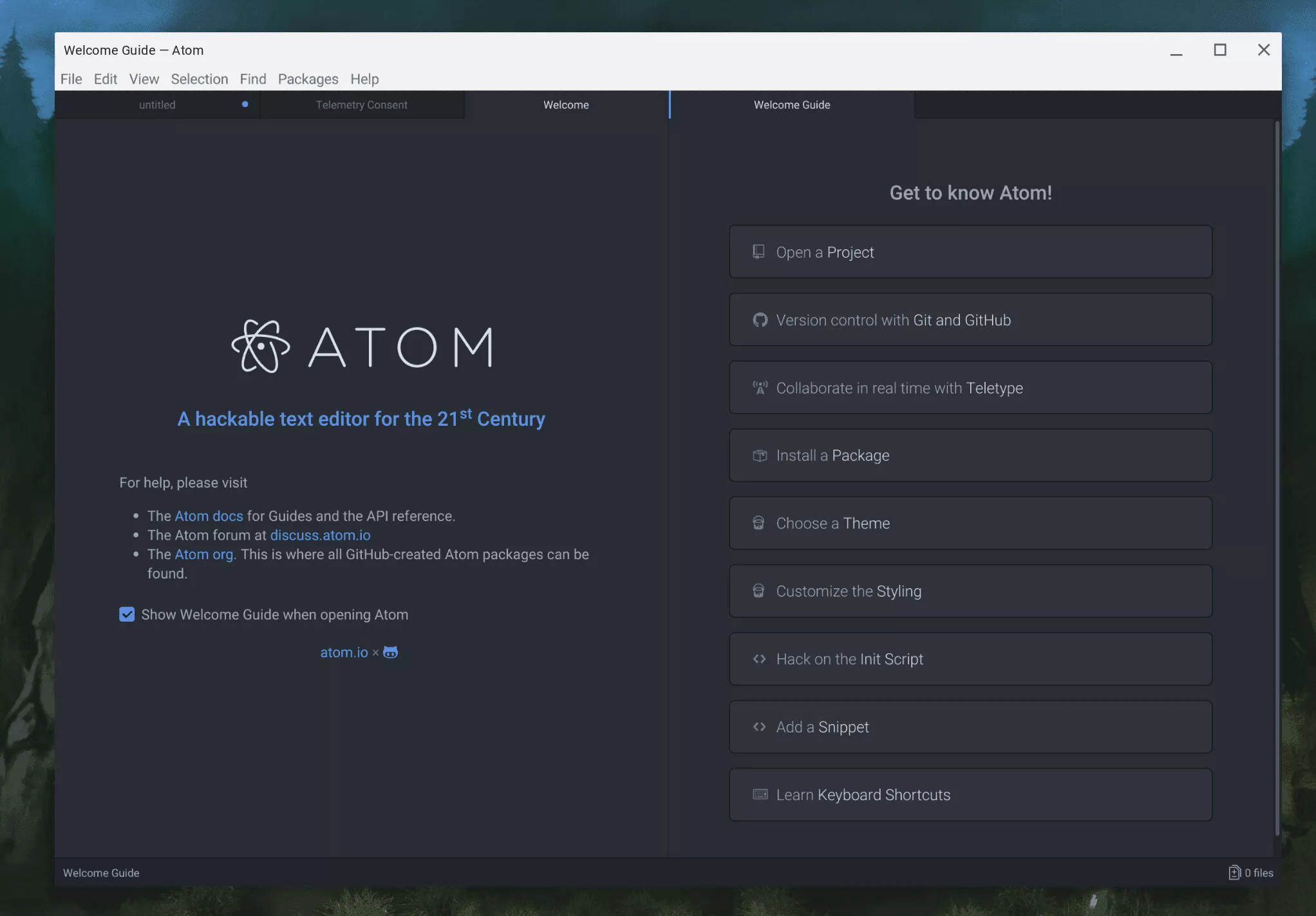The width and height of the screenshot is (1316, 916).
Task: Open the Atom docs link
Action: (209, 516)
